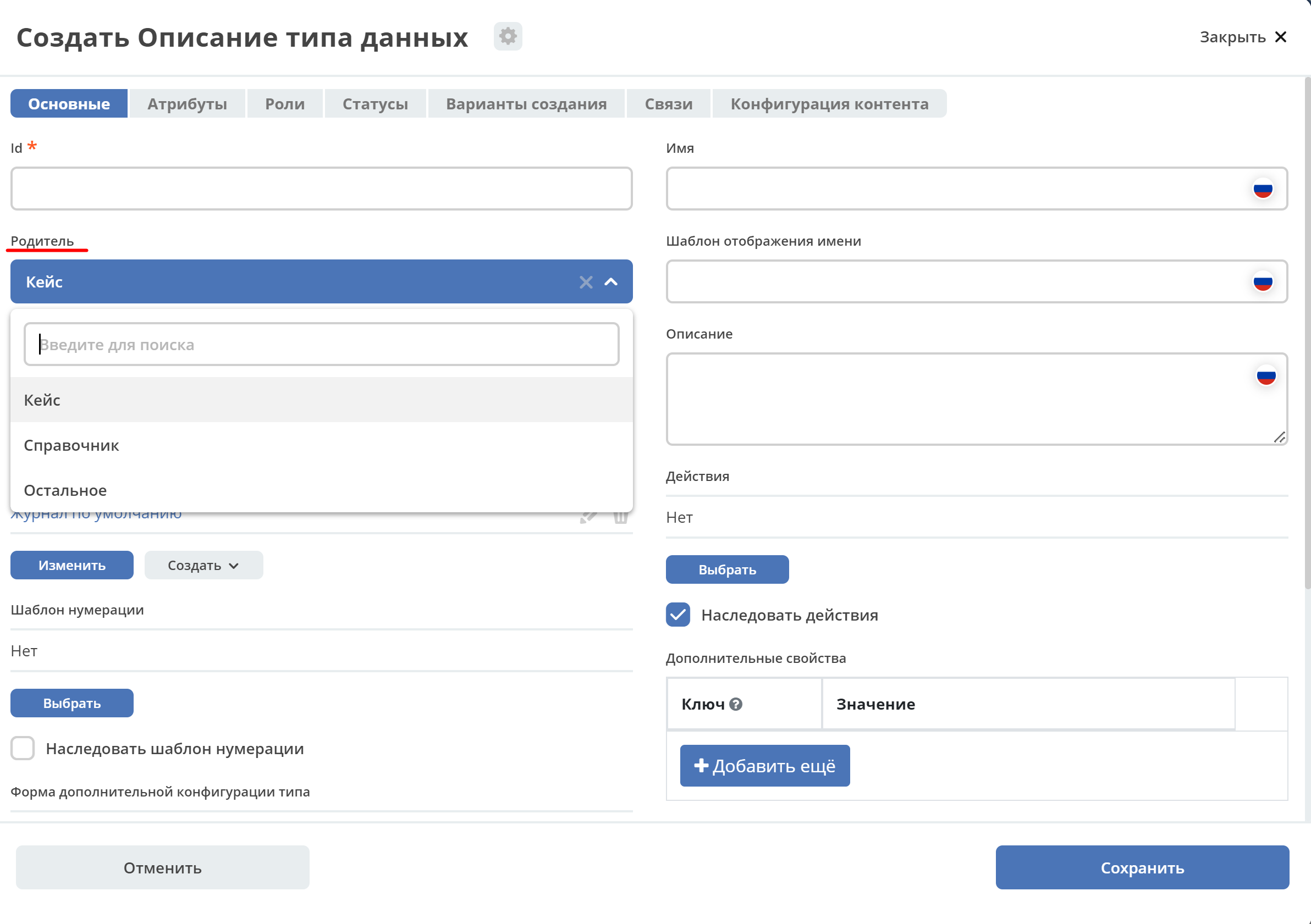The width and height of the screenshot is (1311, 924).
Task: Click the Russian flag in Шаблон отображения имени
Action: tap(1263, 282)
